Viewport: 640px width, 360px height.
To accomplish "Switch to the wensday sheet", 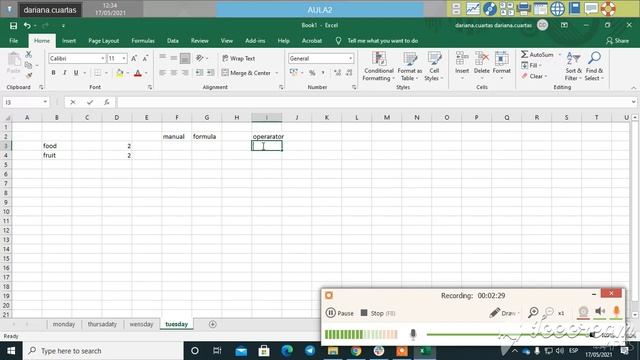I will [x=141, y=324].
